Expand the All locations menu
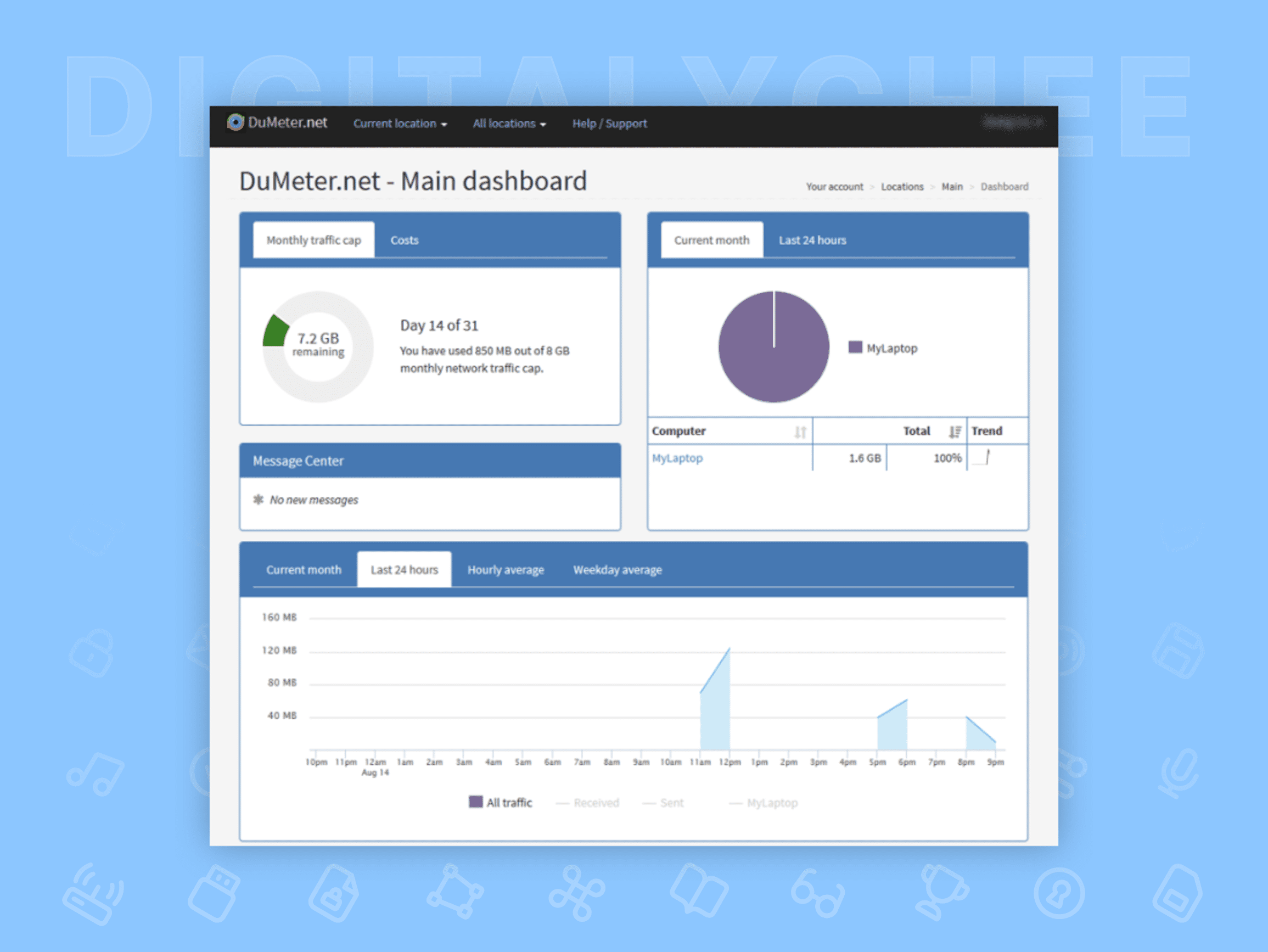Screen dimensions: 1268x952 coord(509,124)
